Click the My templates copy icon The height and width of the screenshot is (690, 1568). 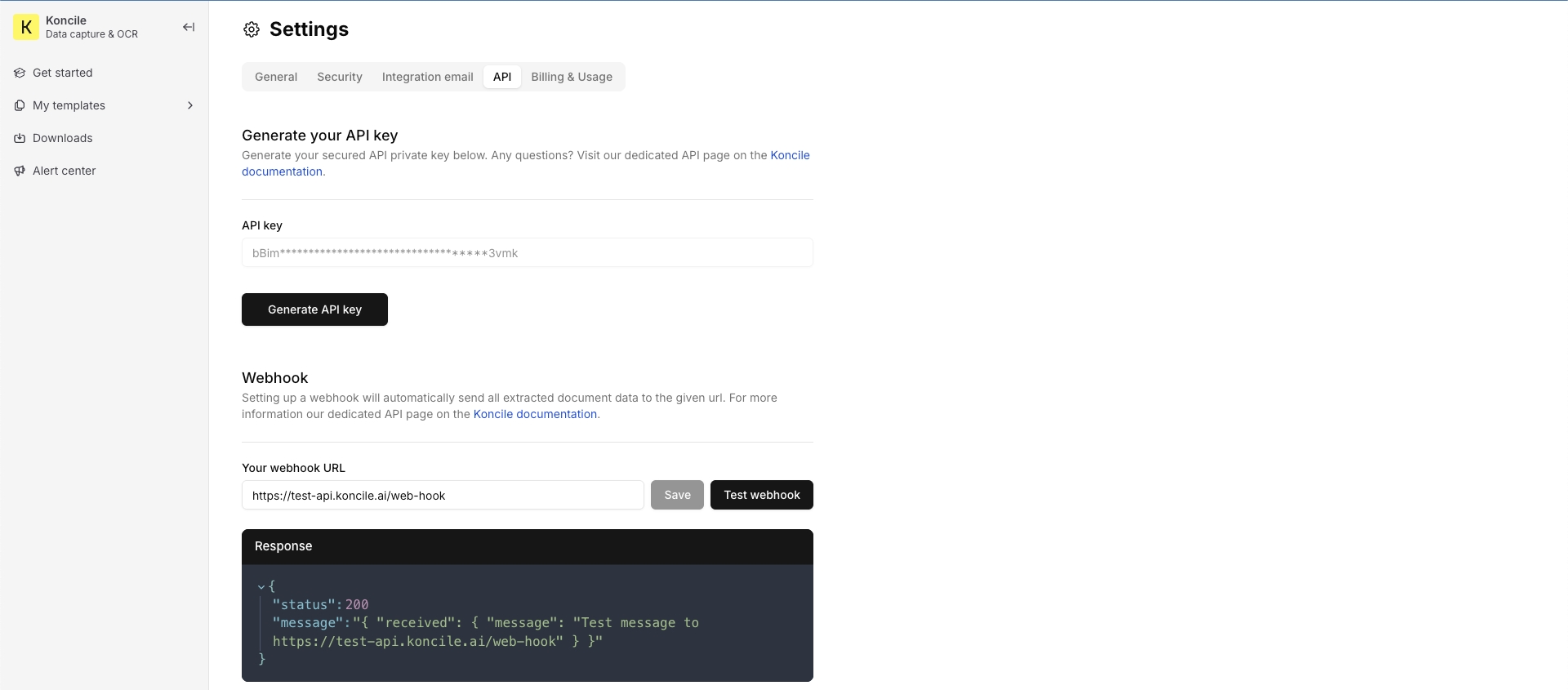[x=20, y=105]
